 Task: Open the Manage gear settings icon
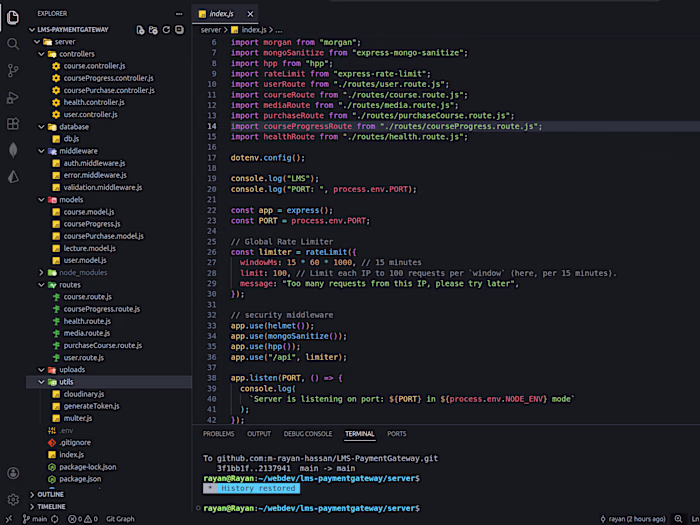tap(13, 499)
